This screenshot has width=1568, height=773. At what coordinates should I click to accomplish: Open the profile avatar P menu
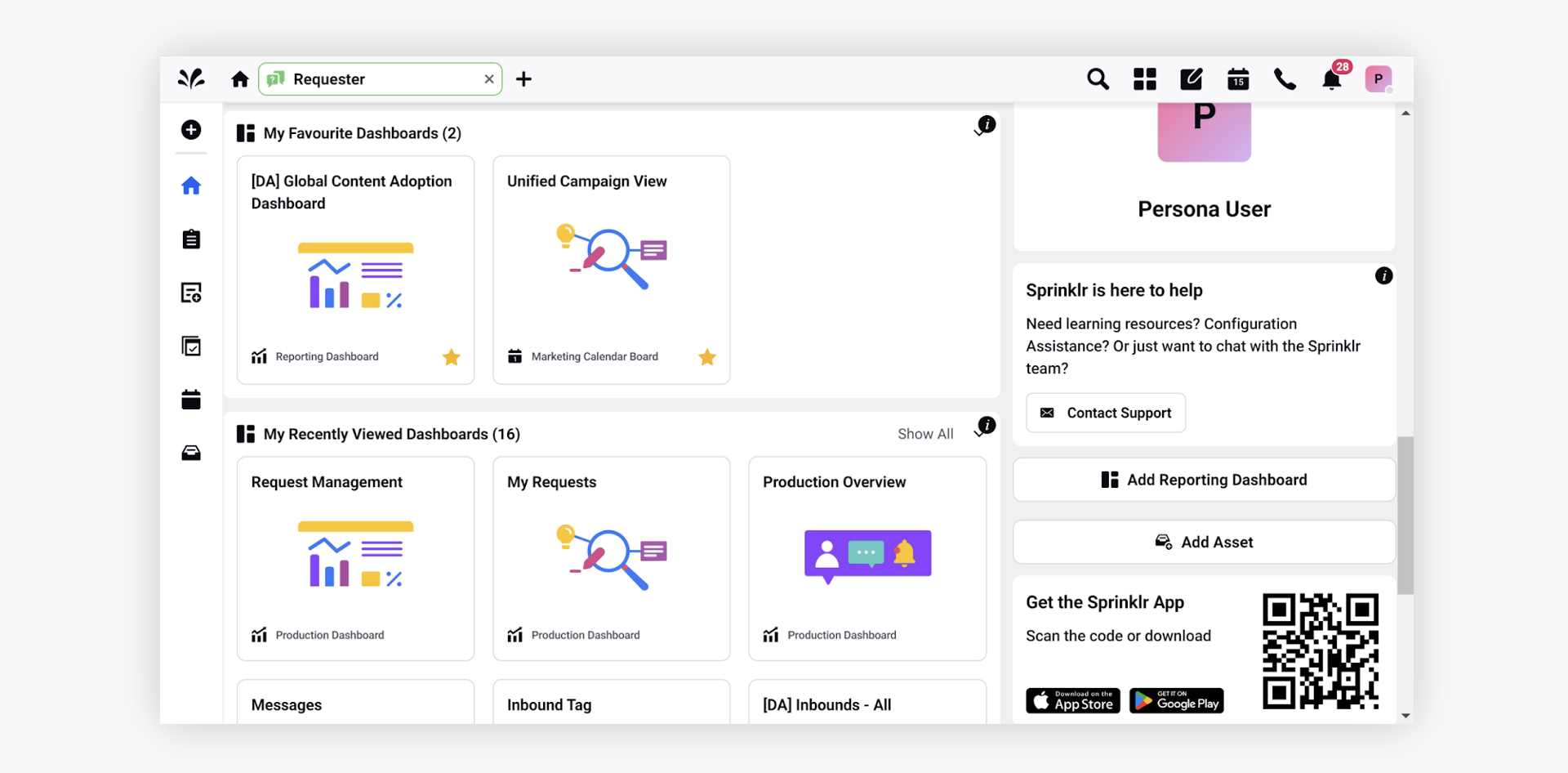1379,79
